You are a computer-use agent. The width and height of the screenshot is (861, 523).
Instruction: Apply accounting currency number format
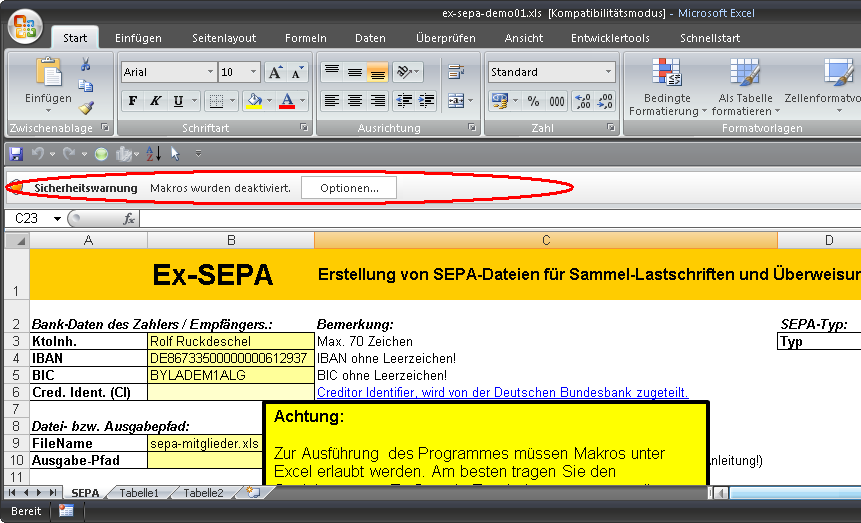[500, 101]
